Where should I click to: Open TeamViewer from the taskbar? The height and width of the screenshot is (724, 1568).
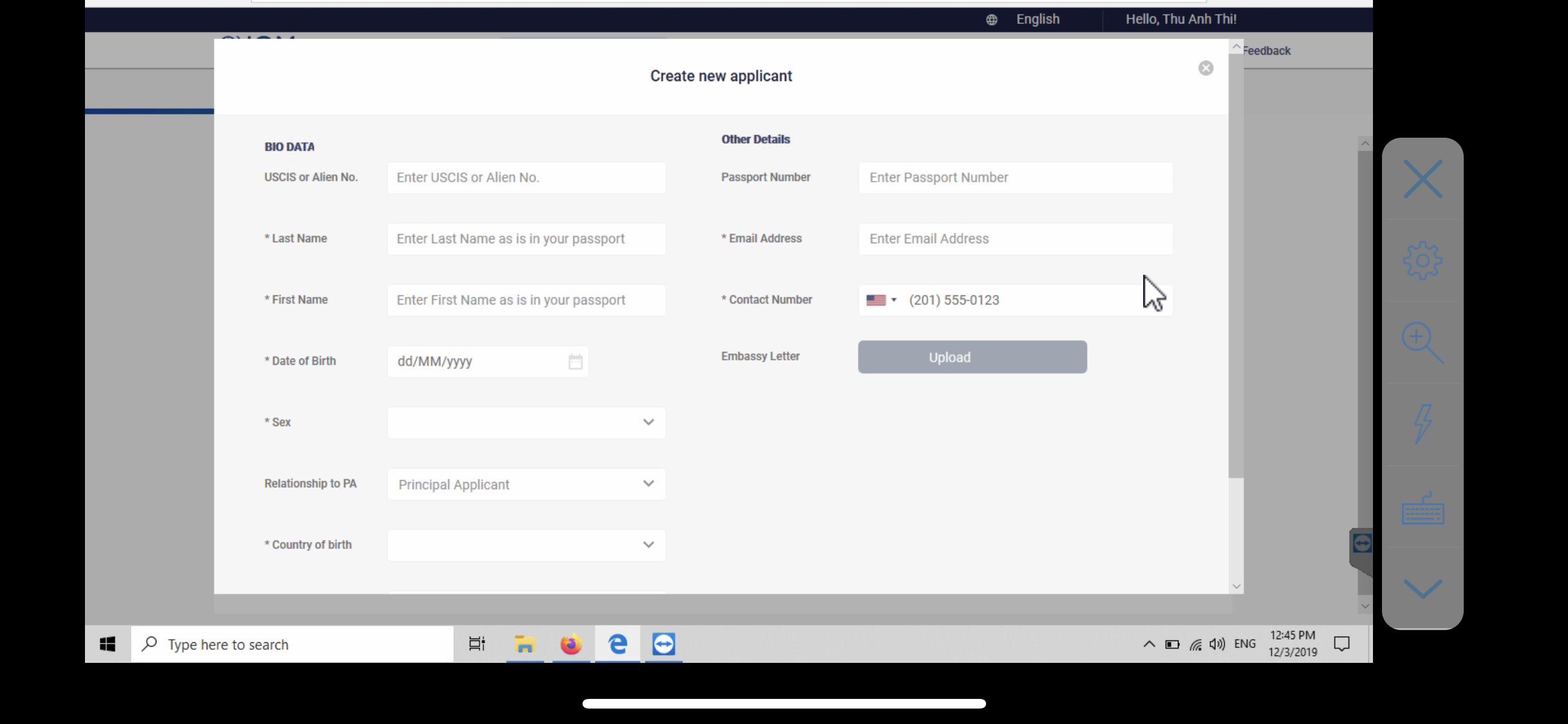(x=664, y=644)
